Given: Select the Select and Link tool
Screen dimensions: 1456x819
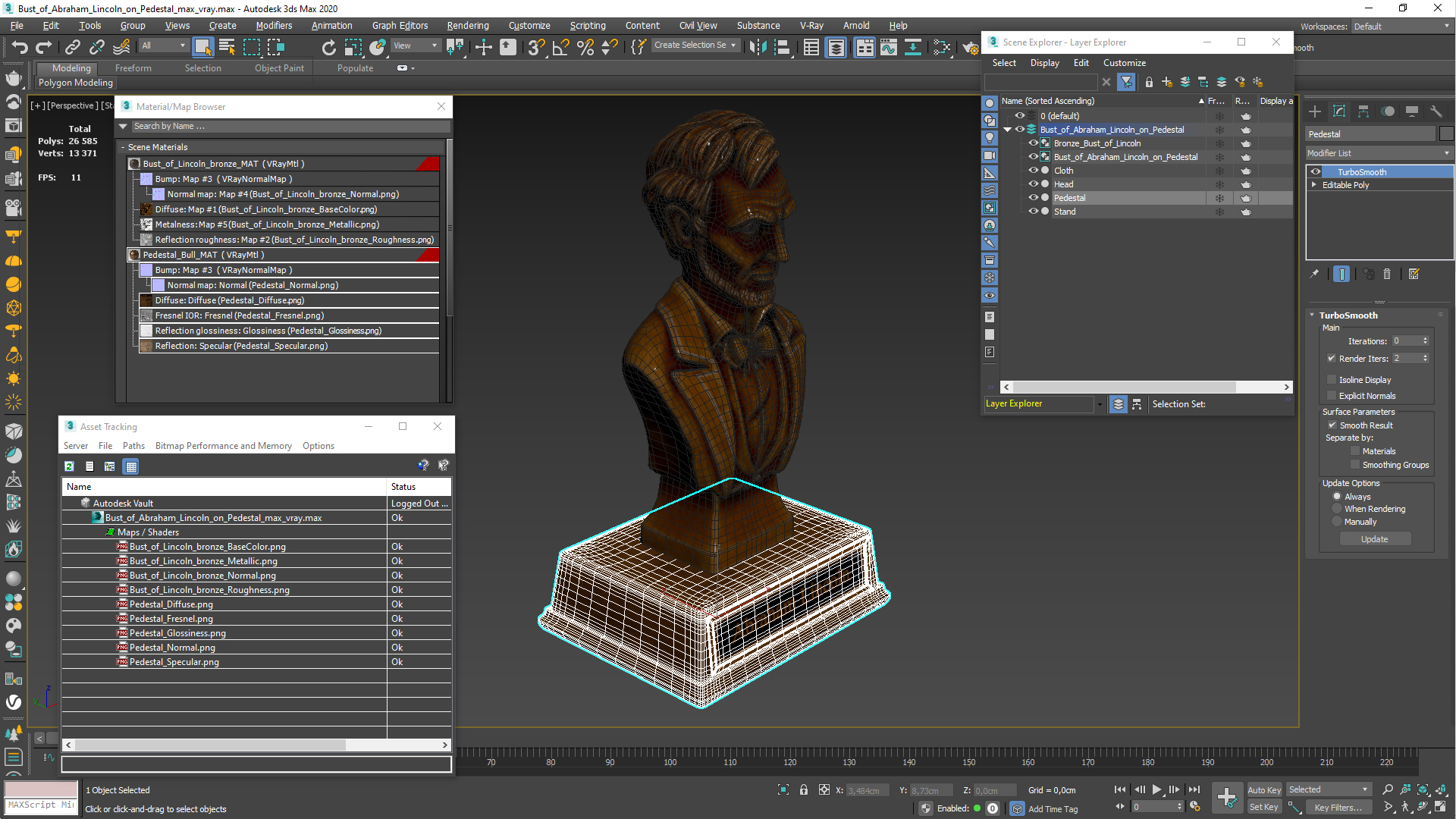Looking at the screenshot, I should tap(73, 47).
